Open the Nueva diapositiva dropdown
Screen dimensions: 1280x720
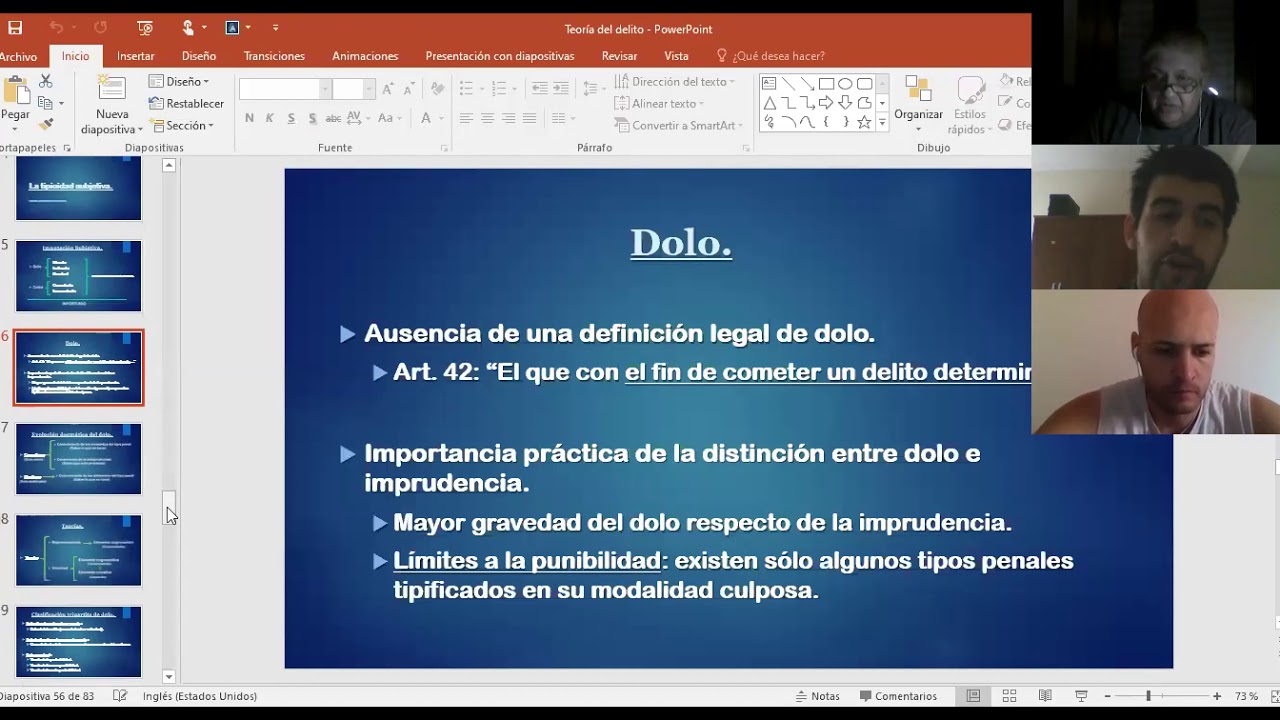[111, 122]
